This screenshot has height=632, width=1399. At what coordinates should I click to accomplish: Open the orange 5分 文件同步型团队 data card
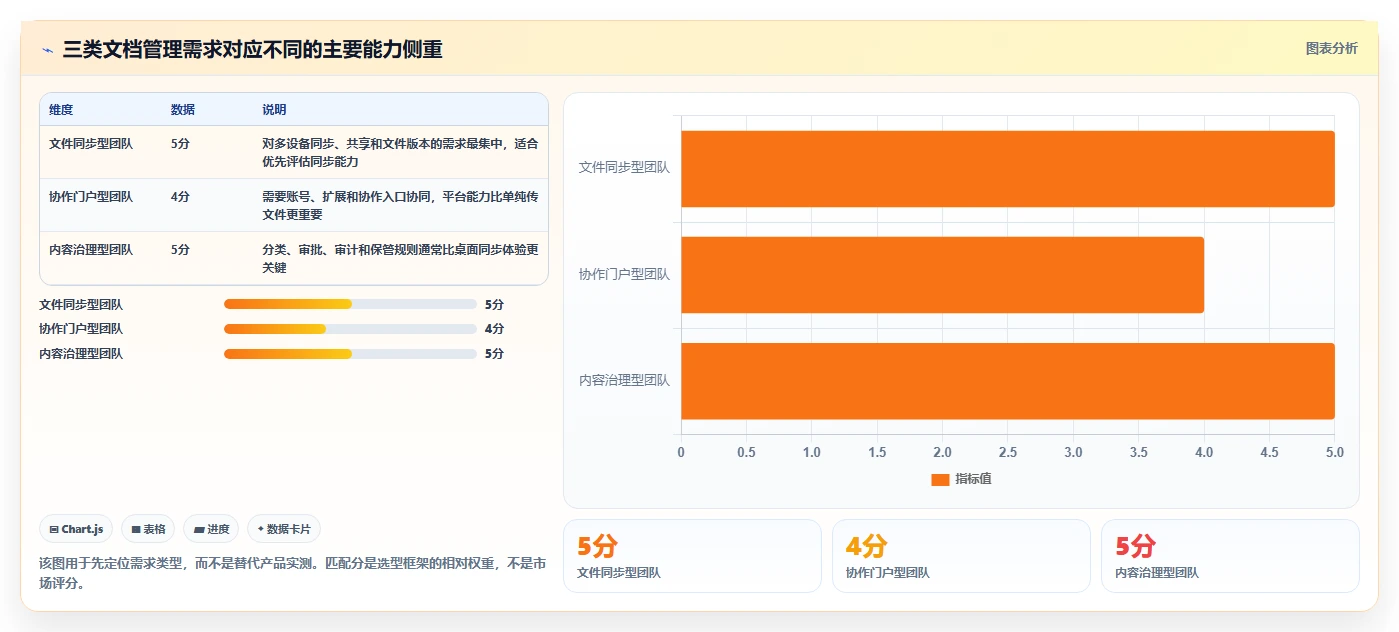[x=692, y=556]
